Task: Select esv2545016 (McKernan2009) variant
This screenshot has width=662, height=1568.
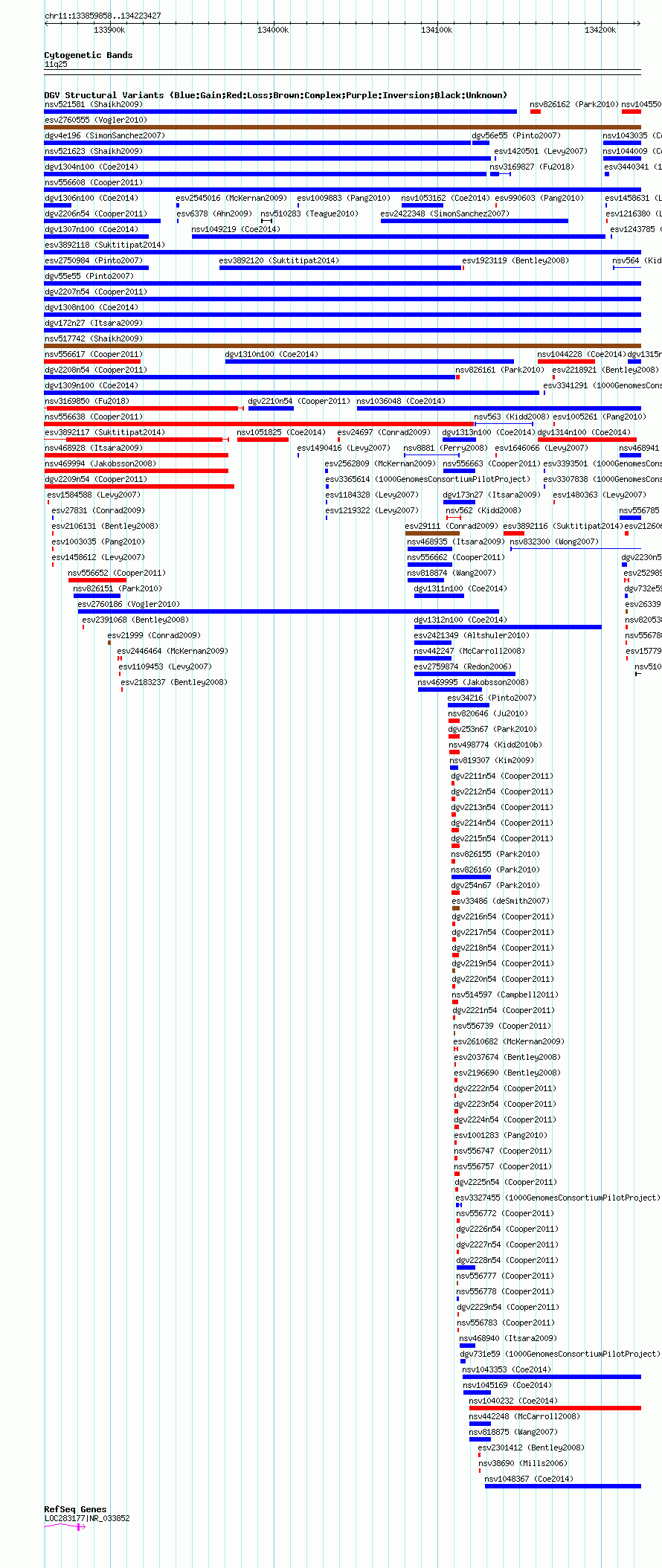Action: [231, 198]
